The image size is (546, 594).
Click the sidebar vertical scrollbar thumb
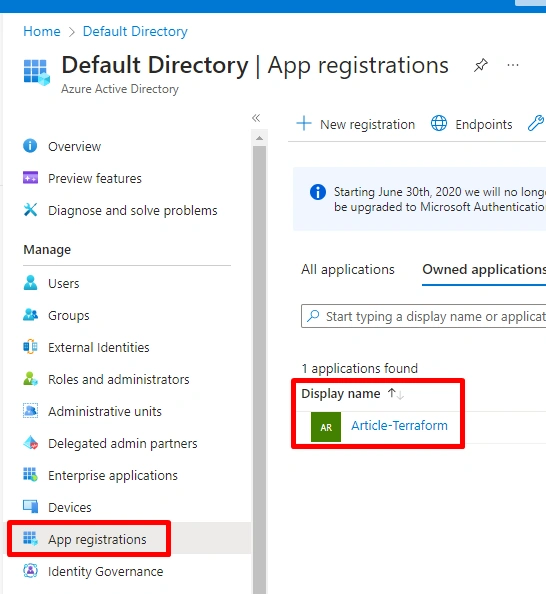pyautogui.click(x=260, y=369)
